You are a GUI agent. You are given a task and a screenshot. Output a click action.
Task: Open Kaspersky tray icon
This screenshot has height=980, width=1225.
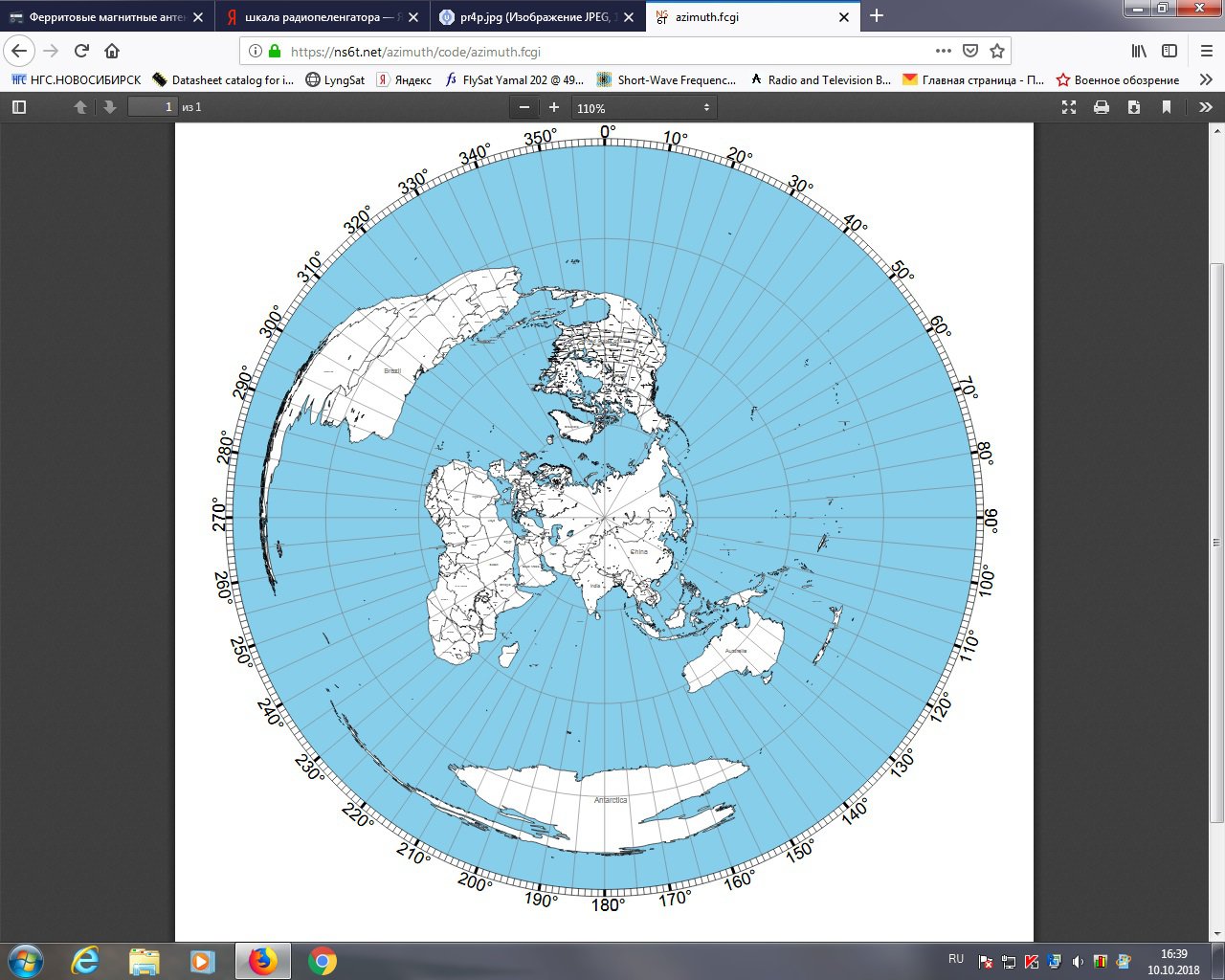[1032, 962]
